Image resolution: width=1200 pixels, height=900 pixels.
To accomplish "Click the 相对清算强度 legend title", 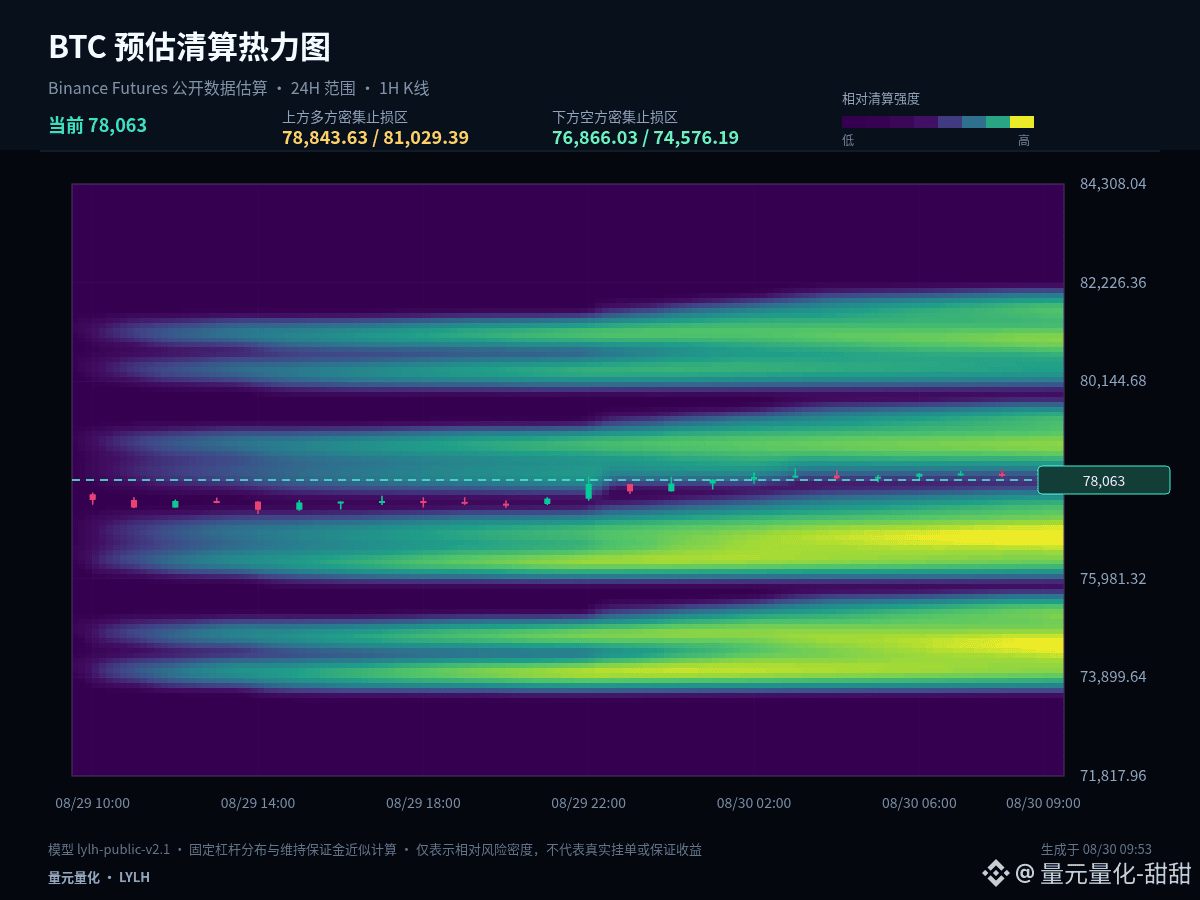I will [881, 99].
